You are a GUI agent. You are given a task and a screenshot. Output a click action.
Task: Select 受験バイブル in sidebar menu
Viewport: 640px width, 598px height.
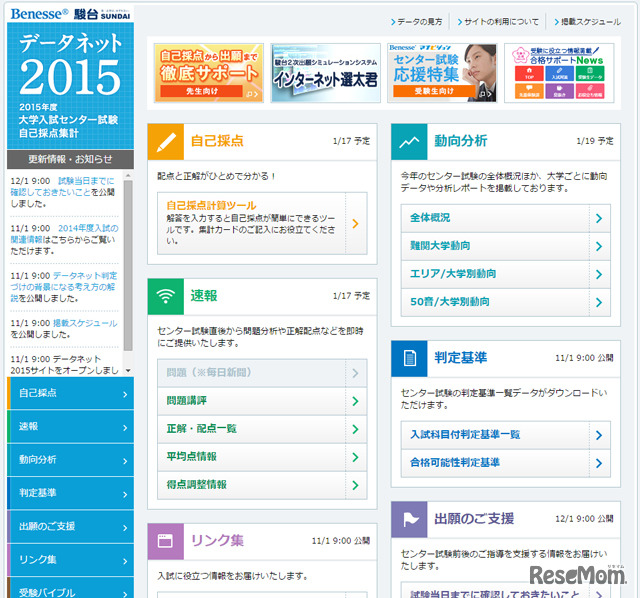(70, 589)
